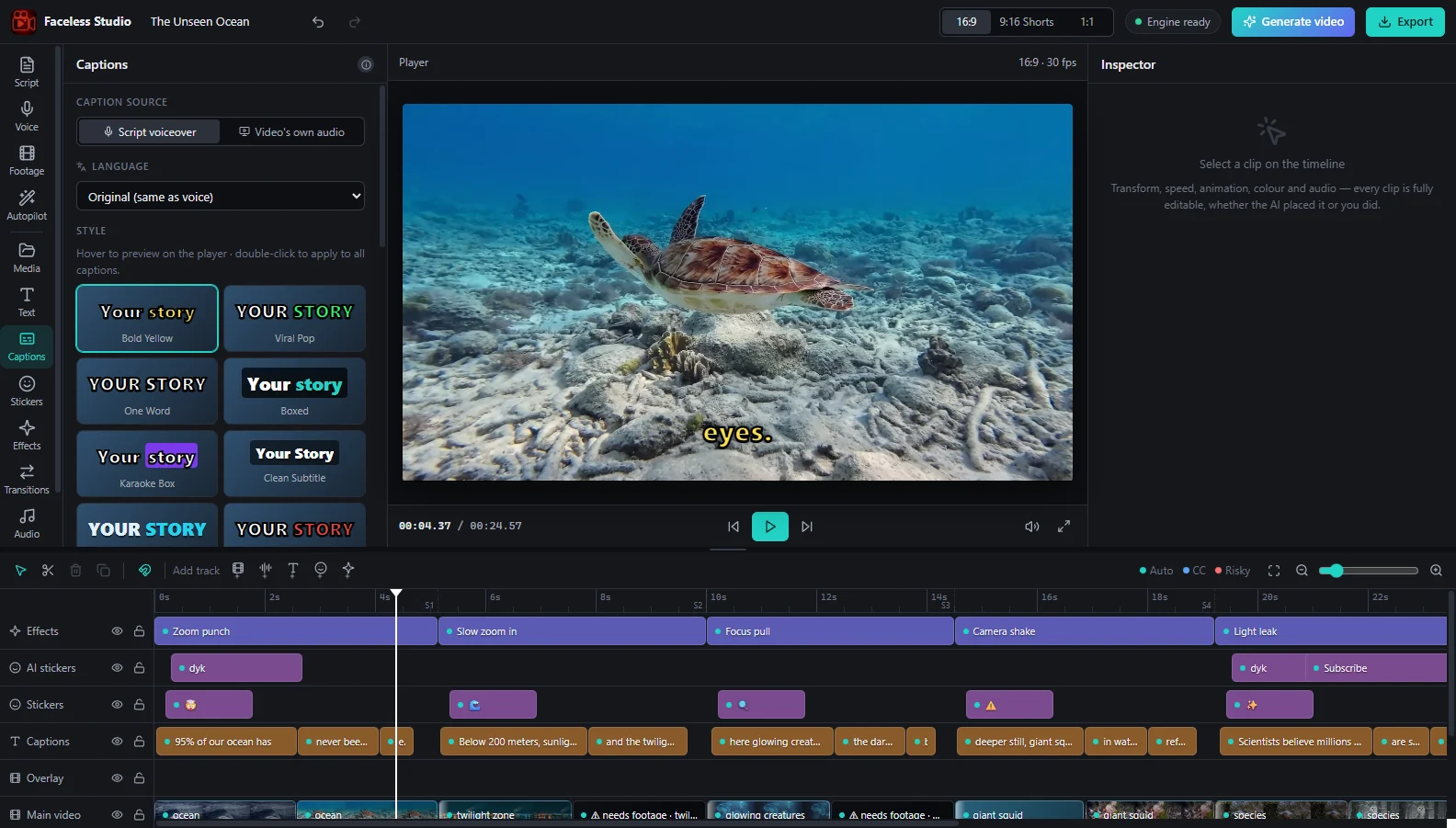Choose the Viral Pop caption style
This screenshot has width=1456, height=828.
[294, 318]
